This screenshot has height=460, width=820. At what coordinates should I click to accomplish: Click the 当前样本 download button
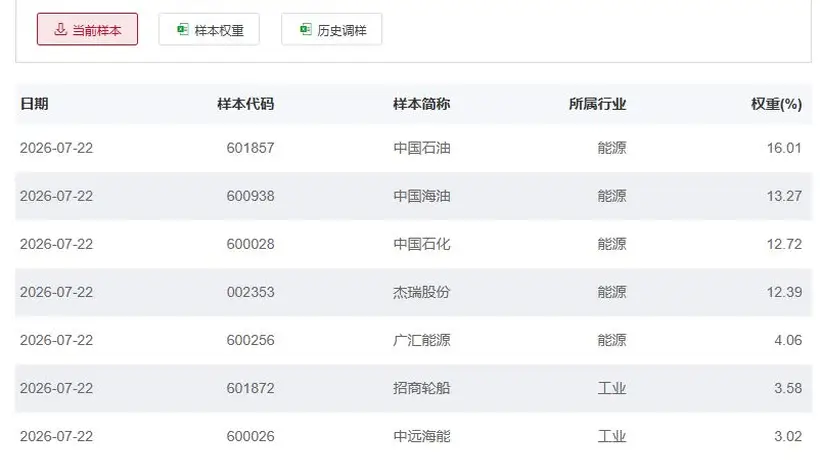[87, 29]
